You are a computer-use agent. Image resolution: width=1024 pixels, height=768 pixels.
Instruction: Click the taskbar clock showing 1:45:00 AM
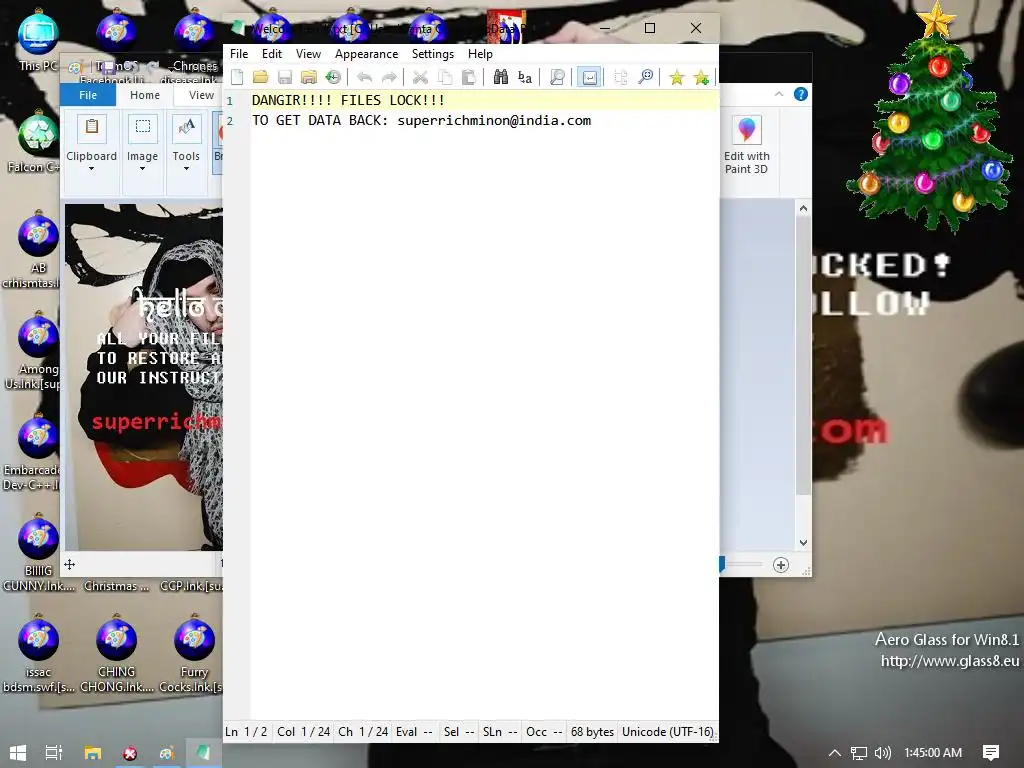(933, 753)
